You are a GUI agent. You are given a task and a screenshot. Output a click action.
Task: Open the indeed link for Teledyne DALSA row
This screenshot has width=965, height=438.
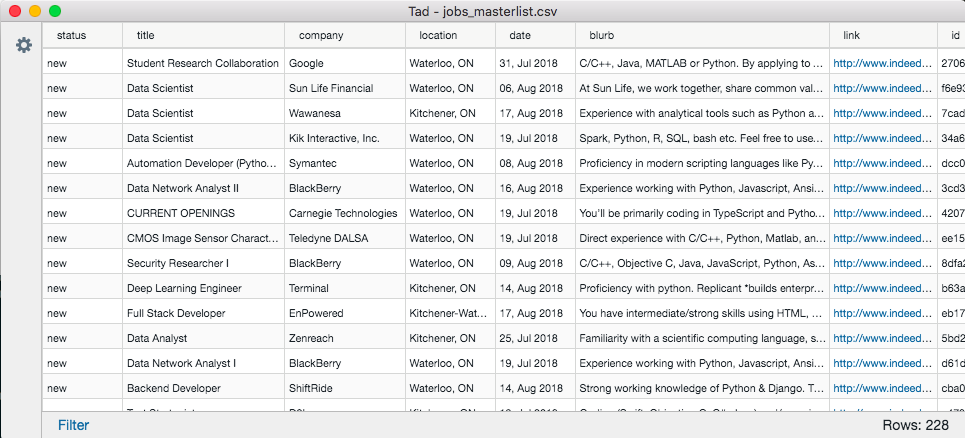click(883, 238)
